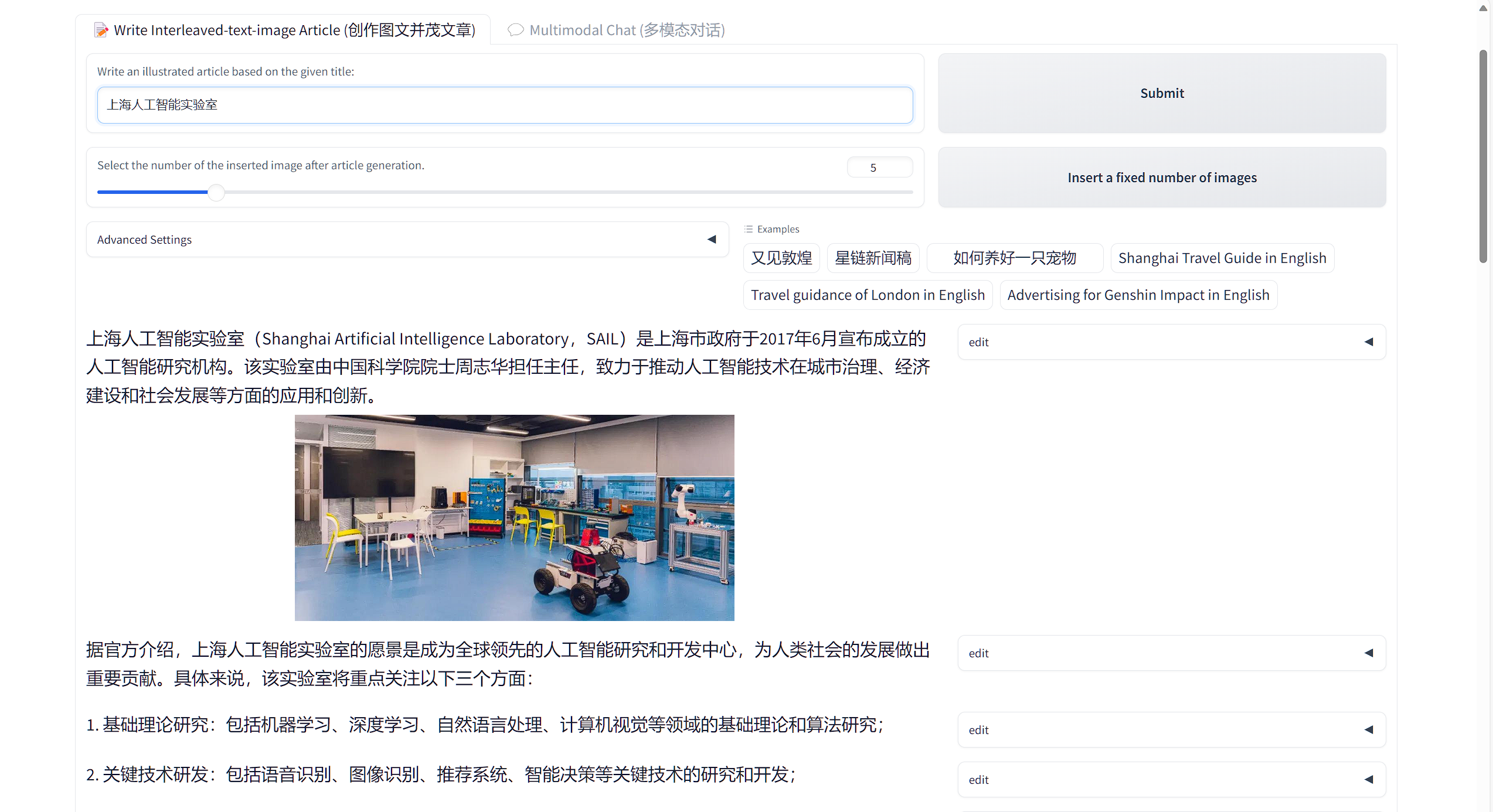
Task: Select Write Interleaved-text-image Article tab
Action: pyautogui.click(x=284, y=30)
